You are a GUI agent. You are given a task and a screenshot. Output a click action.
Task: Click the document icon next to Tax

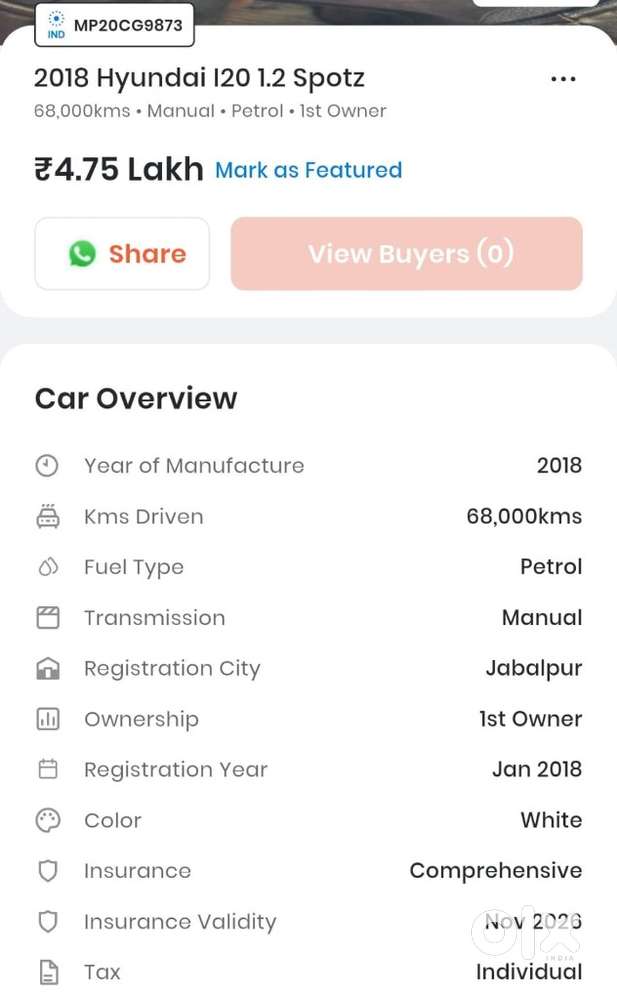click(47, 971)
